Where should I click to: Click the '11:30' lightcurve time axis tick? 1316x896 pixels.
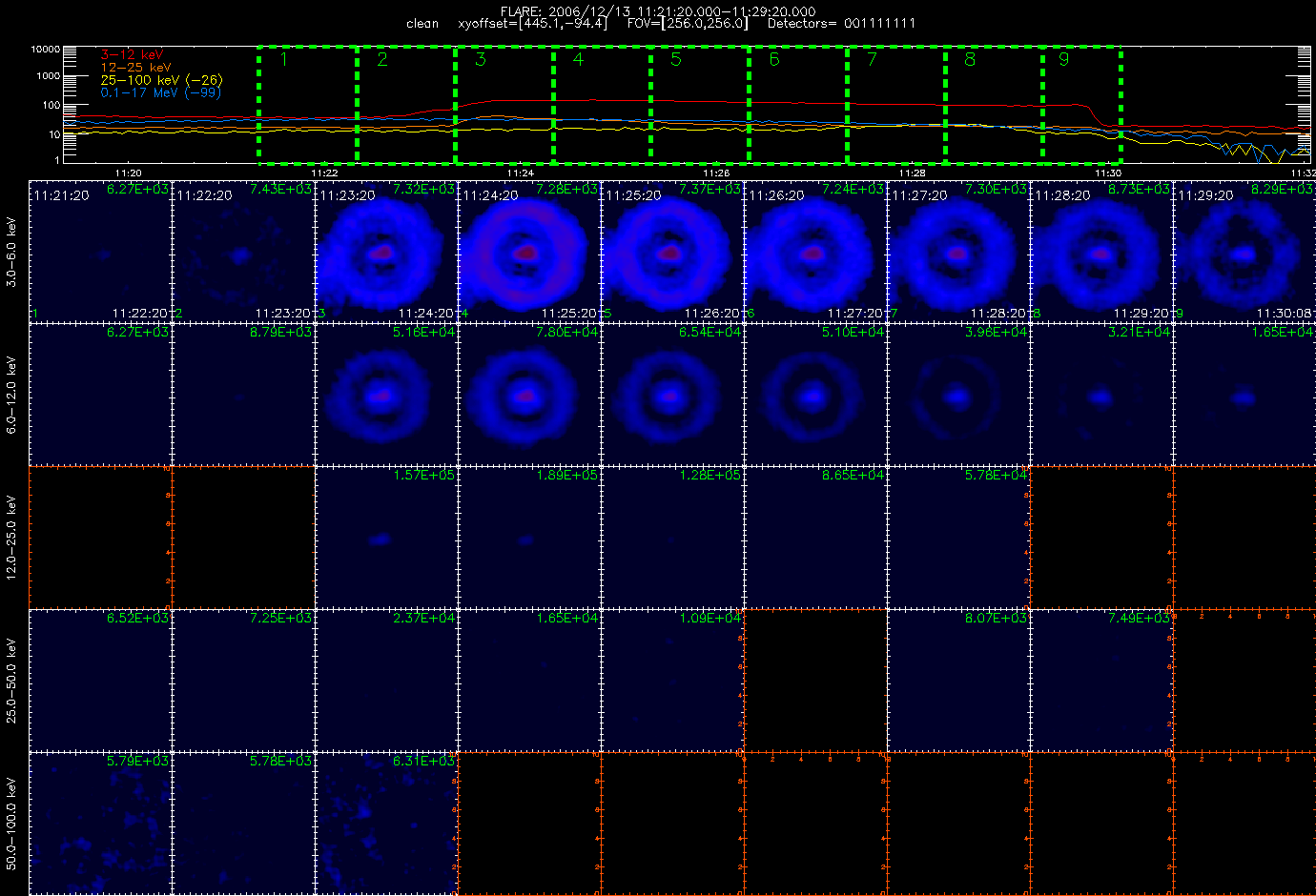tap(1107, 173)
